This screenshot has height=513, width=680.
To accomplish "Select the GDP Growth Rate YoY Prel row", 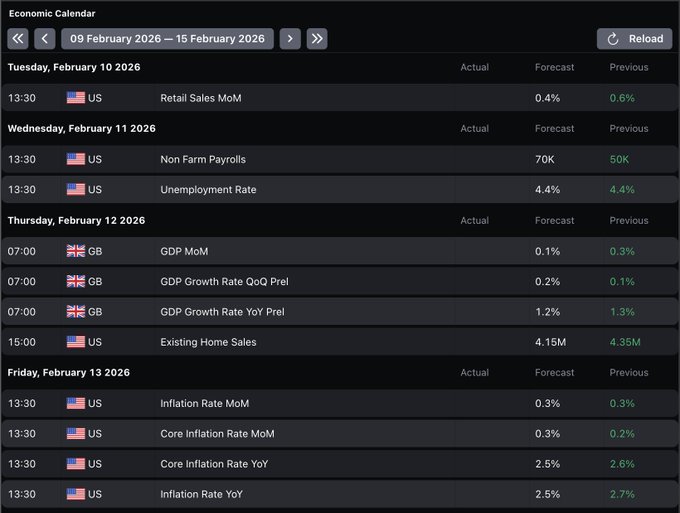I will pyautogui.click(x=222, y=312).
